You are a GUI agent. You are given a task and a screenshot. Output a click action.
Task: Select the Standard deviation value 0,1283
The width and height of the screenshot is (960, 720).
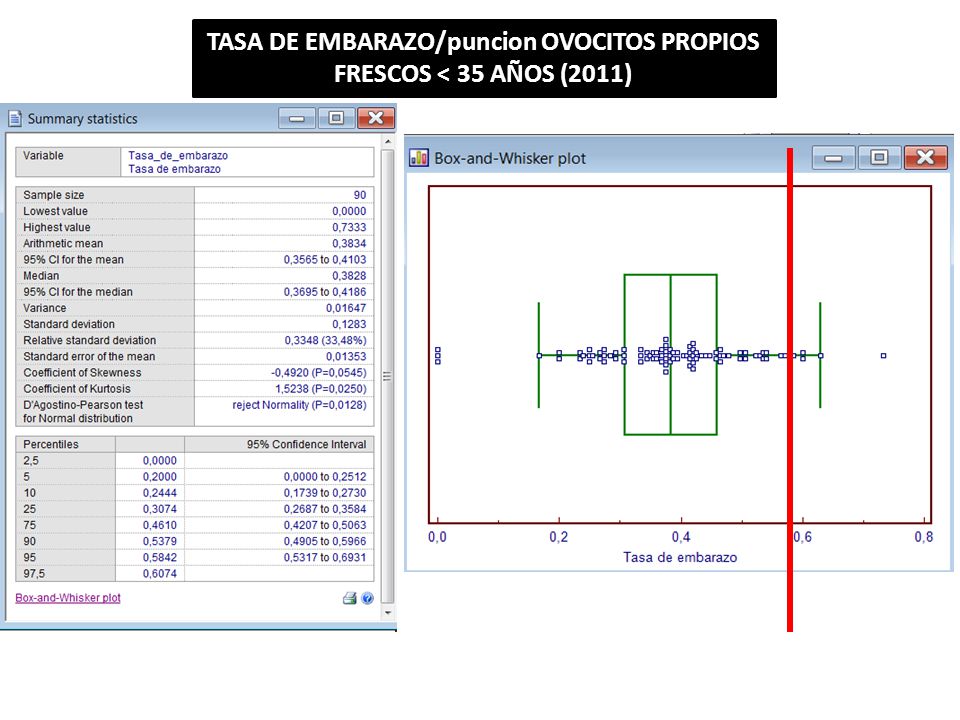click(349, 324)
